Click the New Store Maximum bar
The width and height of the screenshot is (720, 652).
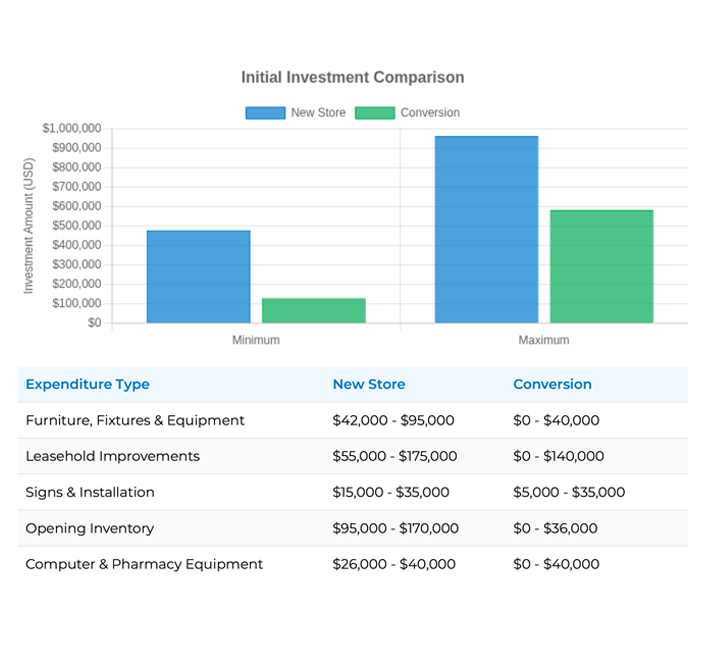(486, 230)
